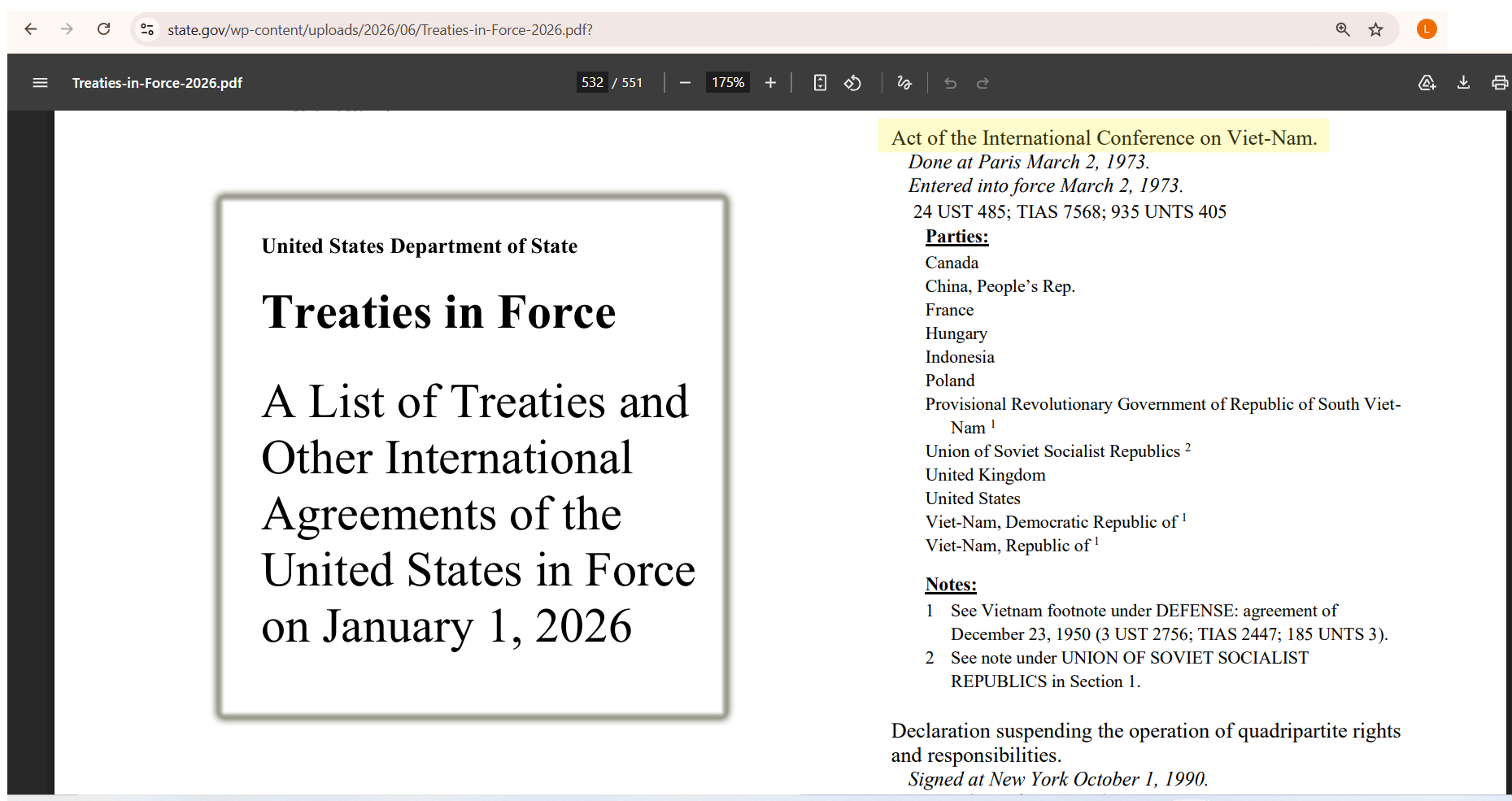Click the Notes heading
1512x801 pixels.
pos(951,585)
